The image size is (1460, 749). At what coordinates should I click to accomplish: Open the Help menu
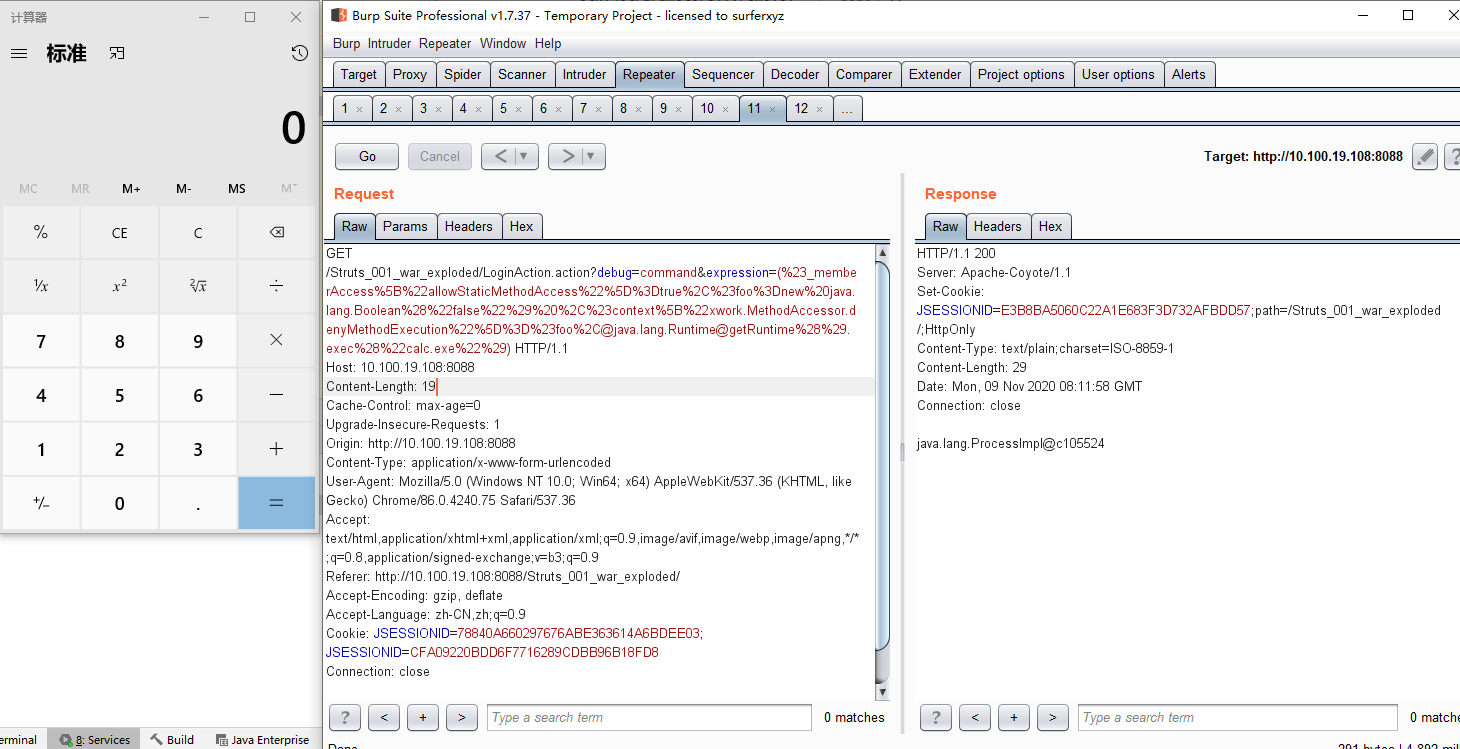[548, 43]
